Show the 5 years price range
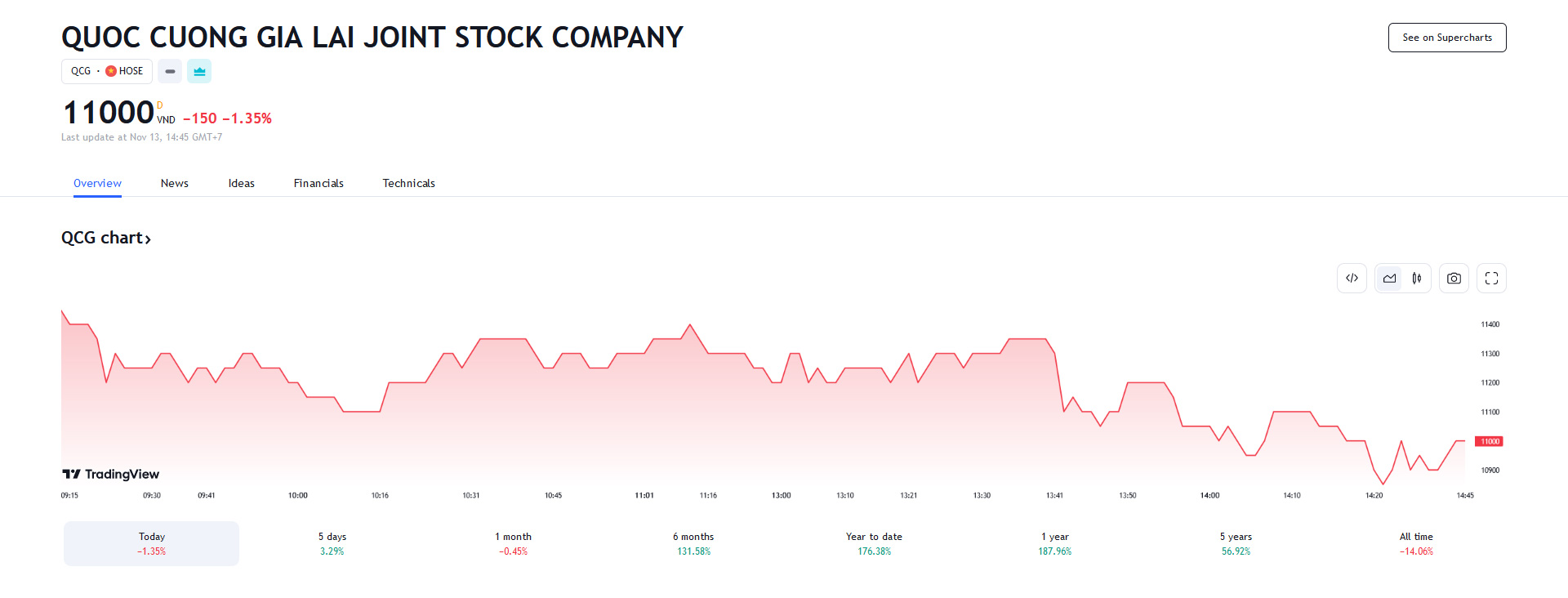1568x598 pixels. 1236,543
